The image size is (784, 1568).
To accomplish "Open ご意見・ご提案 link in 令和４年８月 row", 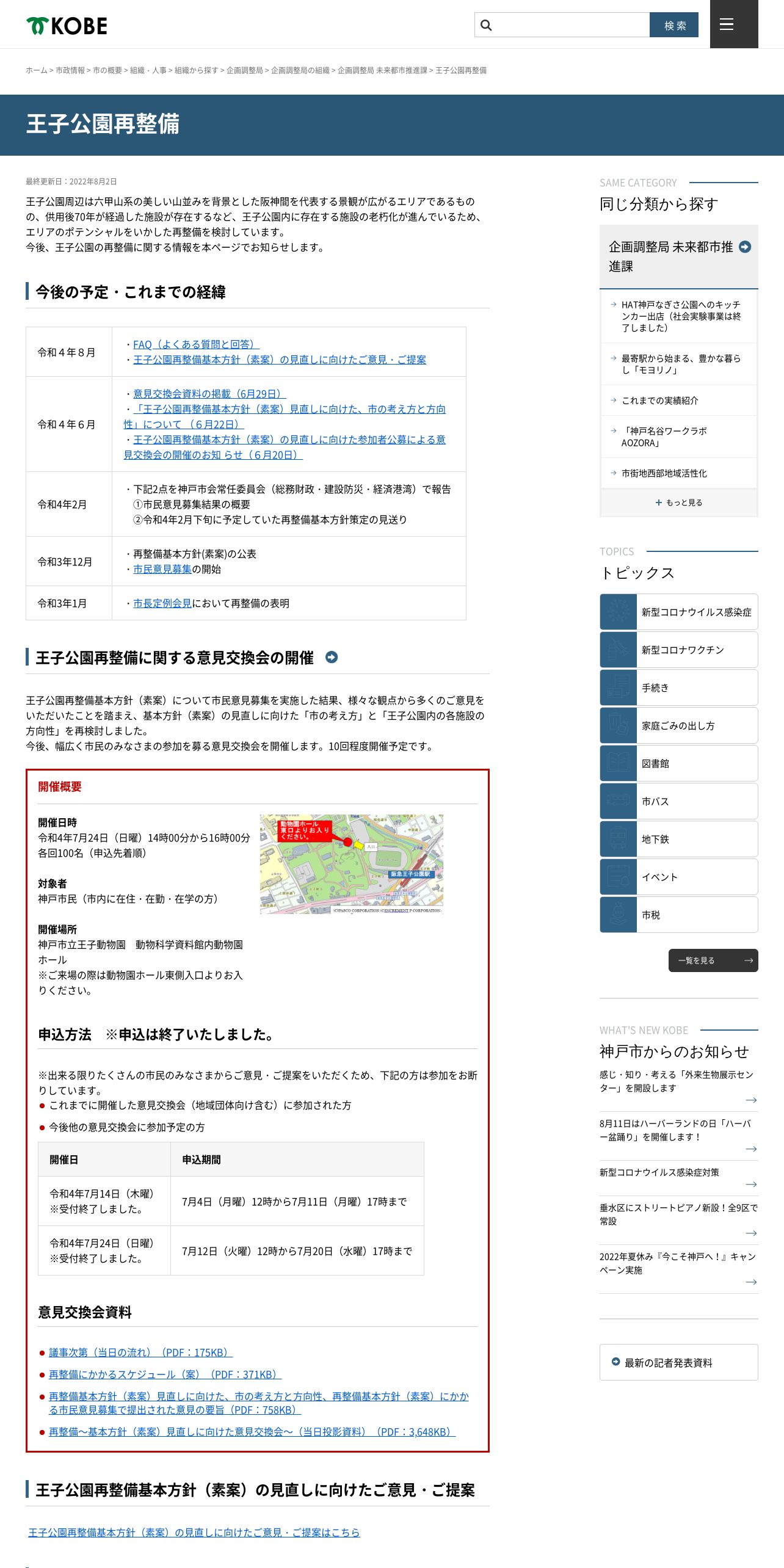I will (280, 360).
